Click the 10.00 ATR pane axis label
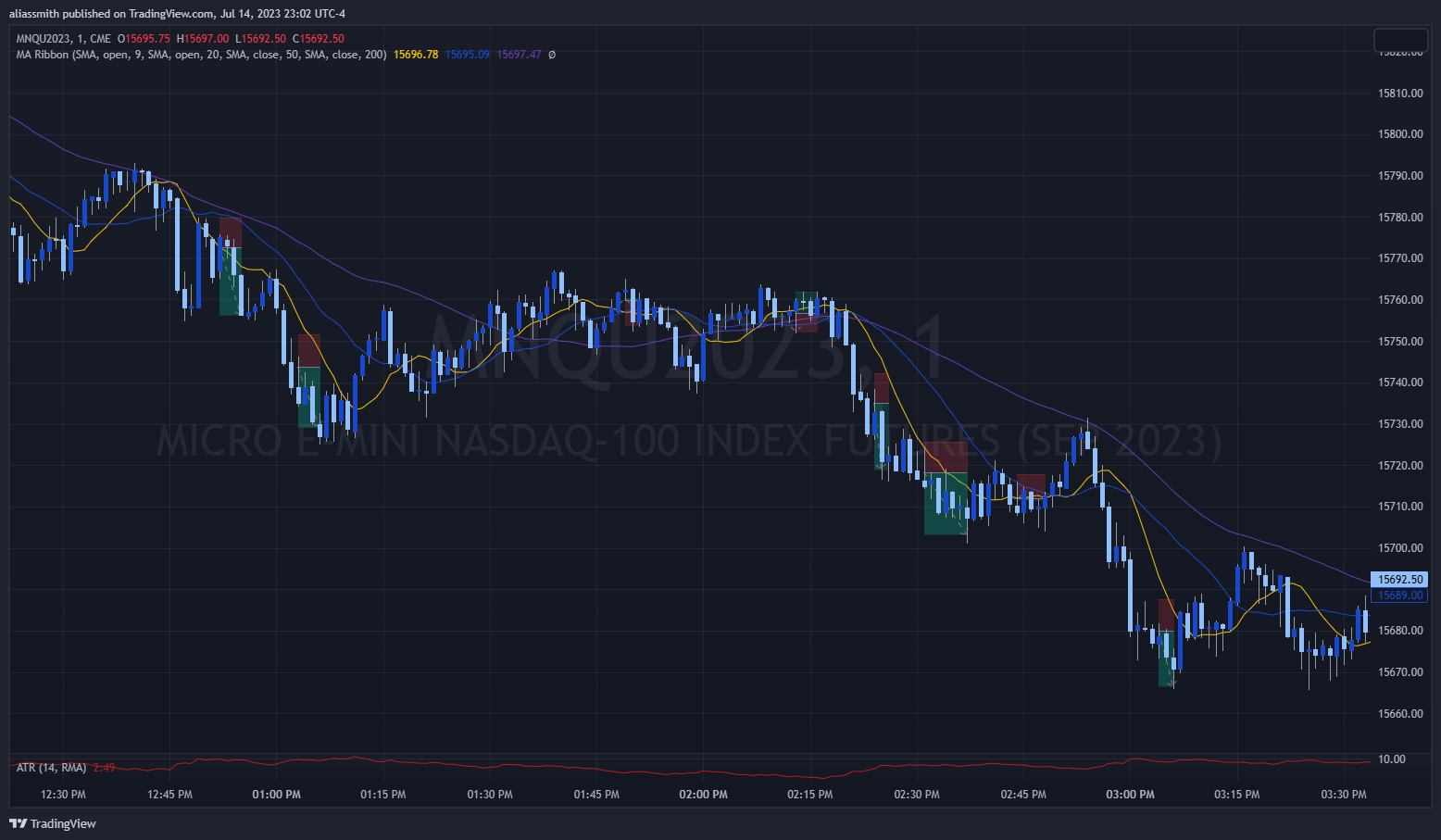Image resolution: width=1441 pixels, height=840 pixels. point(1392,759)
